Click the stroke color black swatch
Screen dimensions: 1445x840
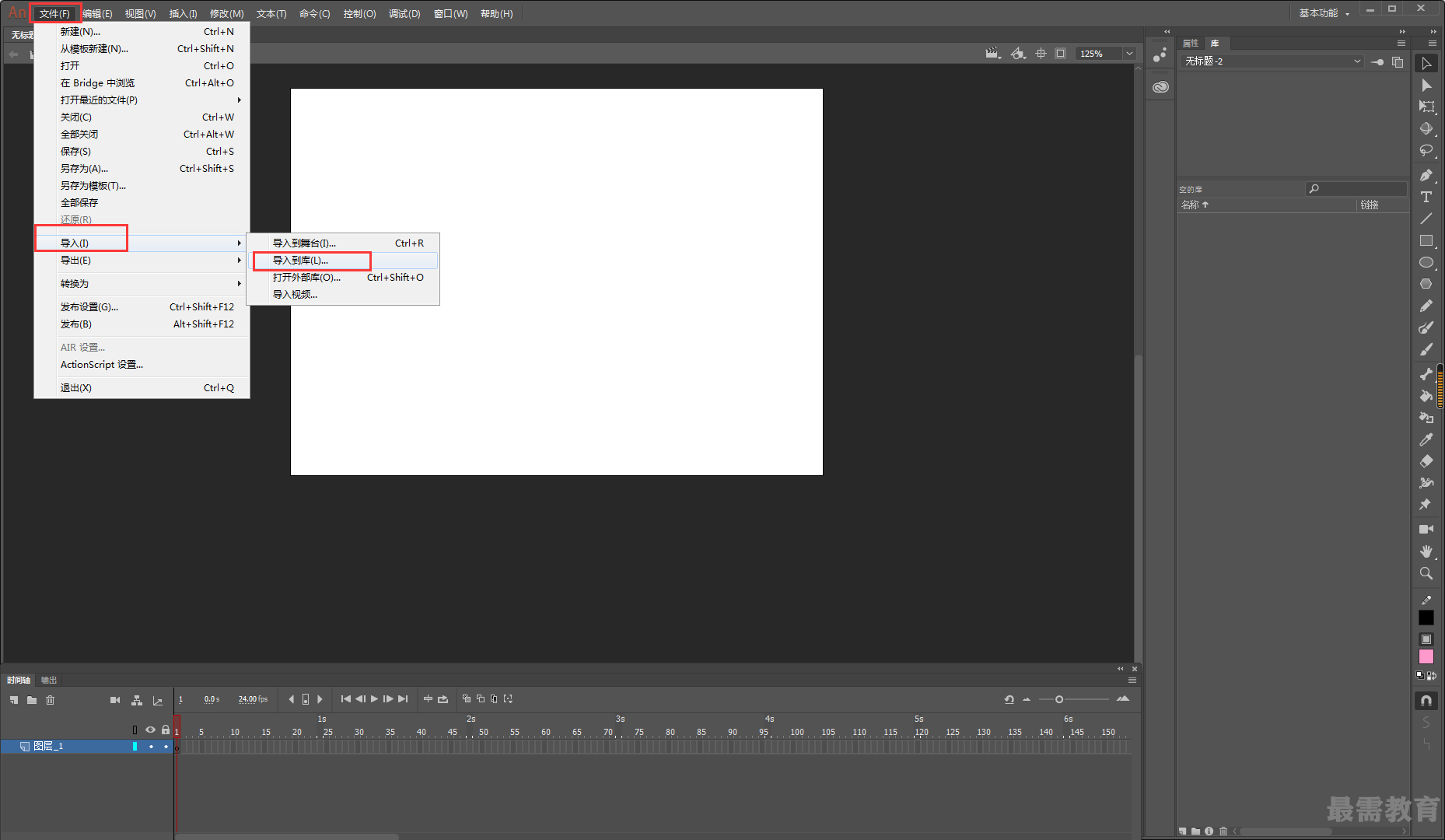(x=1426, y=618)
